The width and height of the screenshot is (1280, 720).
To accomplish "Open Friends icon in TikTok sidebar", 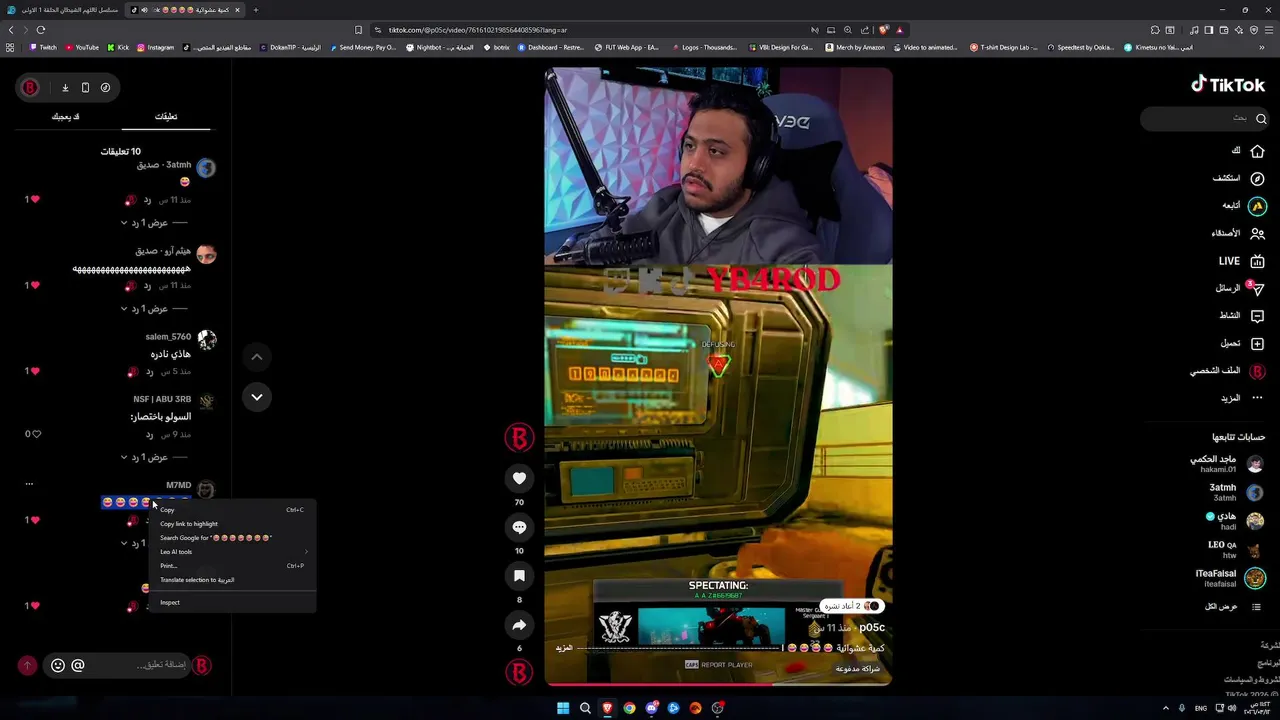I will (1257, 233).
